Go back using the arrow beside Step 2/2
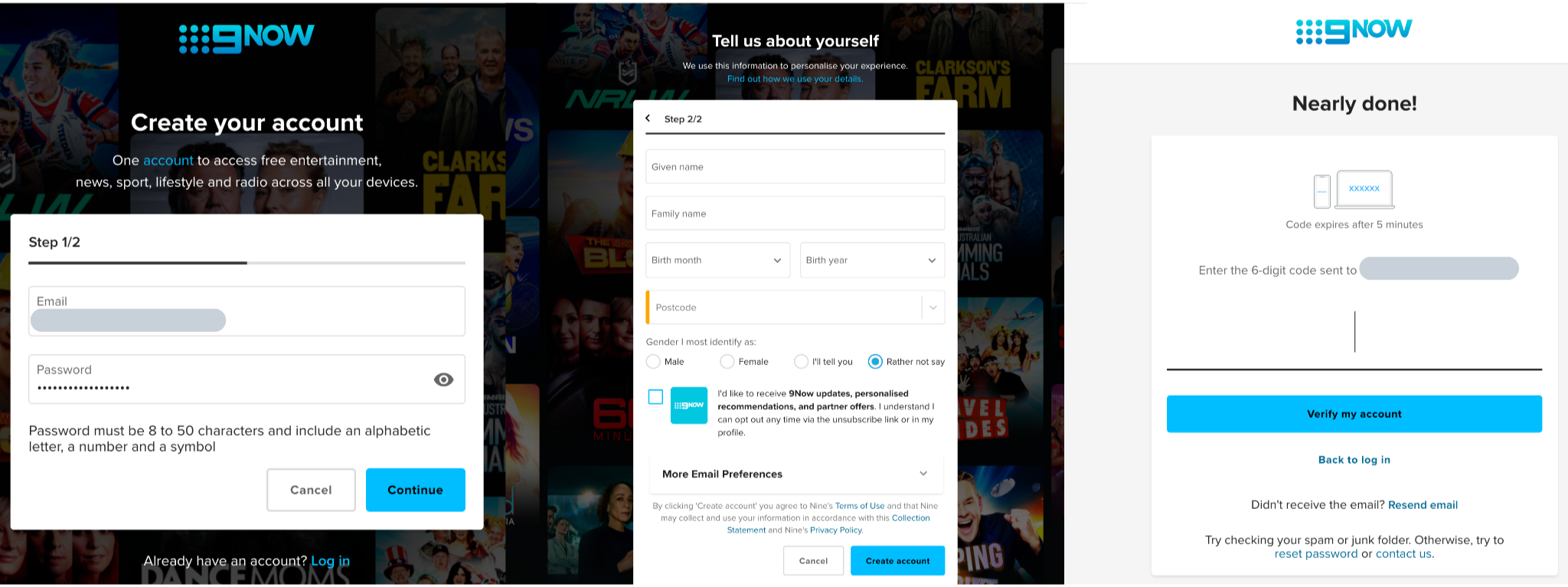 coord(648,119)
